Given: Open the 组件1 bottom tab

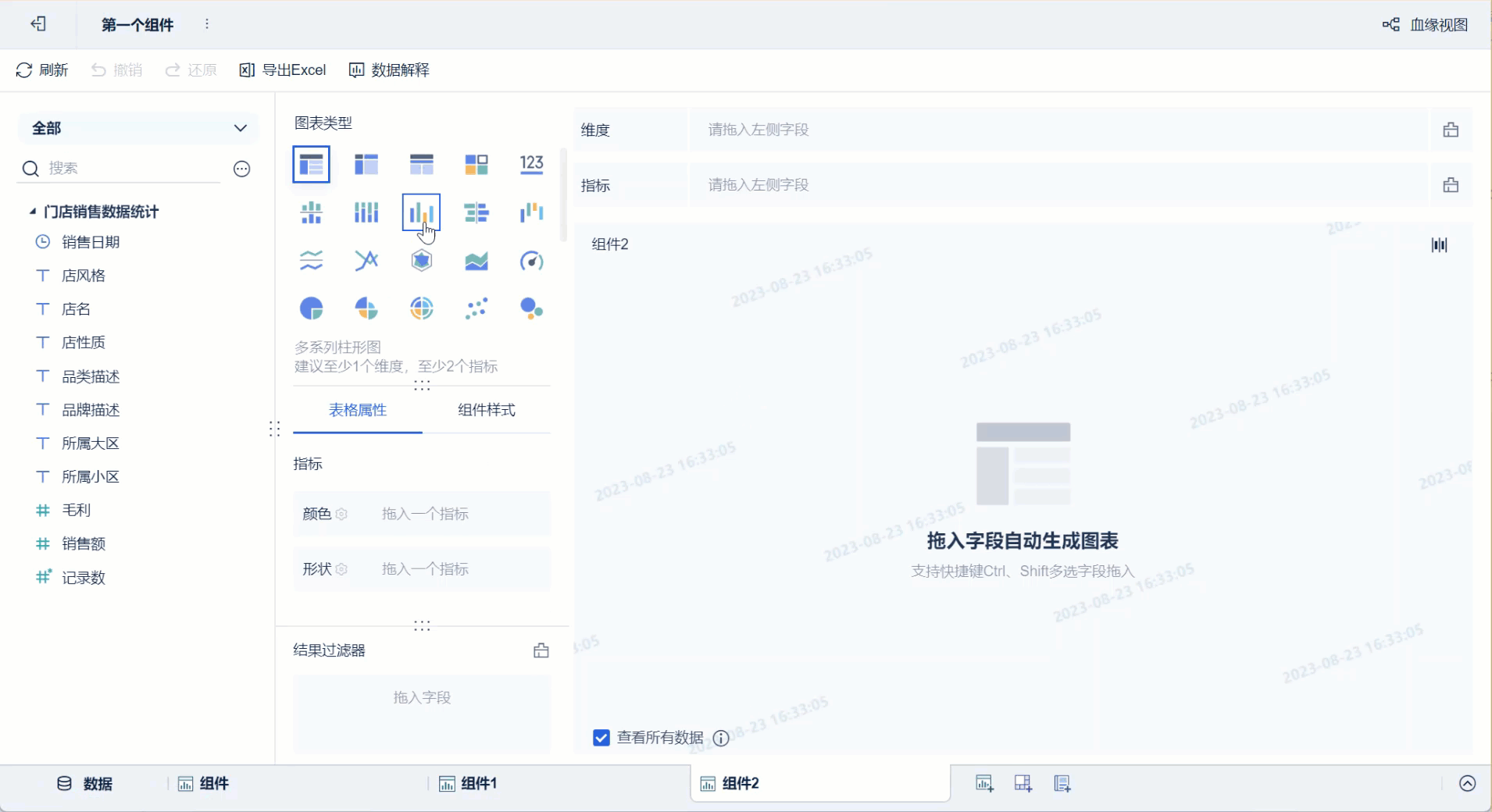Looking at the screenshot, I should click(468, 784).
